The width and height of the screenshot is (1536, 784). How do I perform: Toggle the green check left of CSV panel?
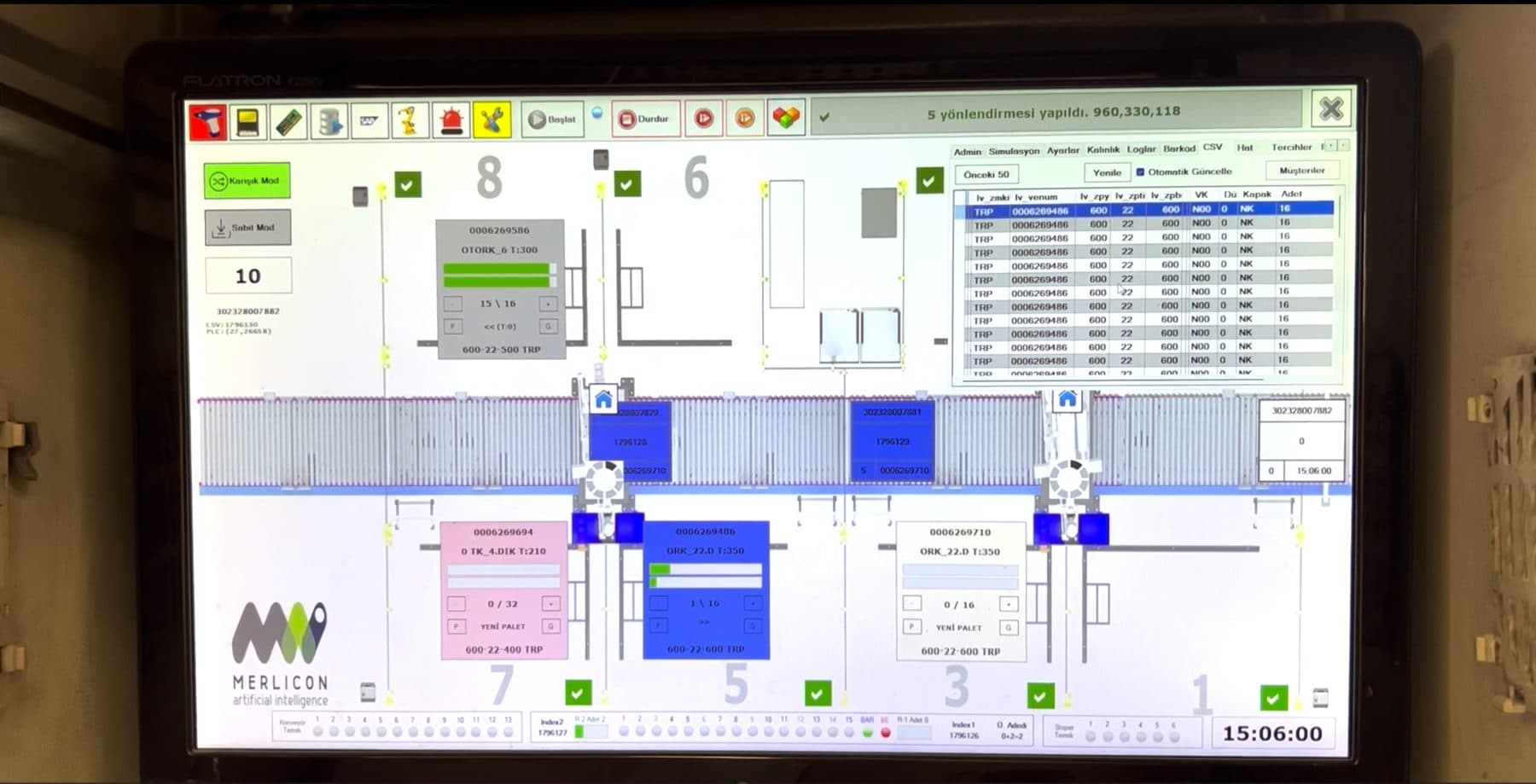[x=929, y=180]
